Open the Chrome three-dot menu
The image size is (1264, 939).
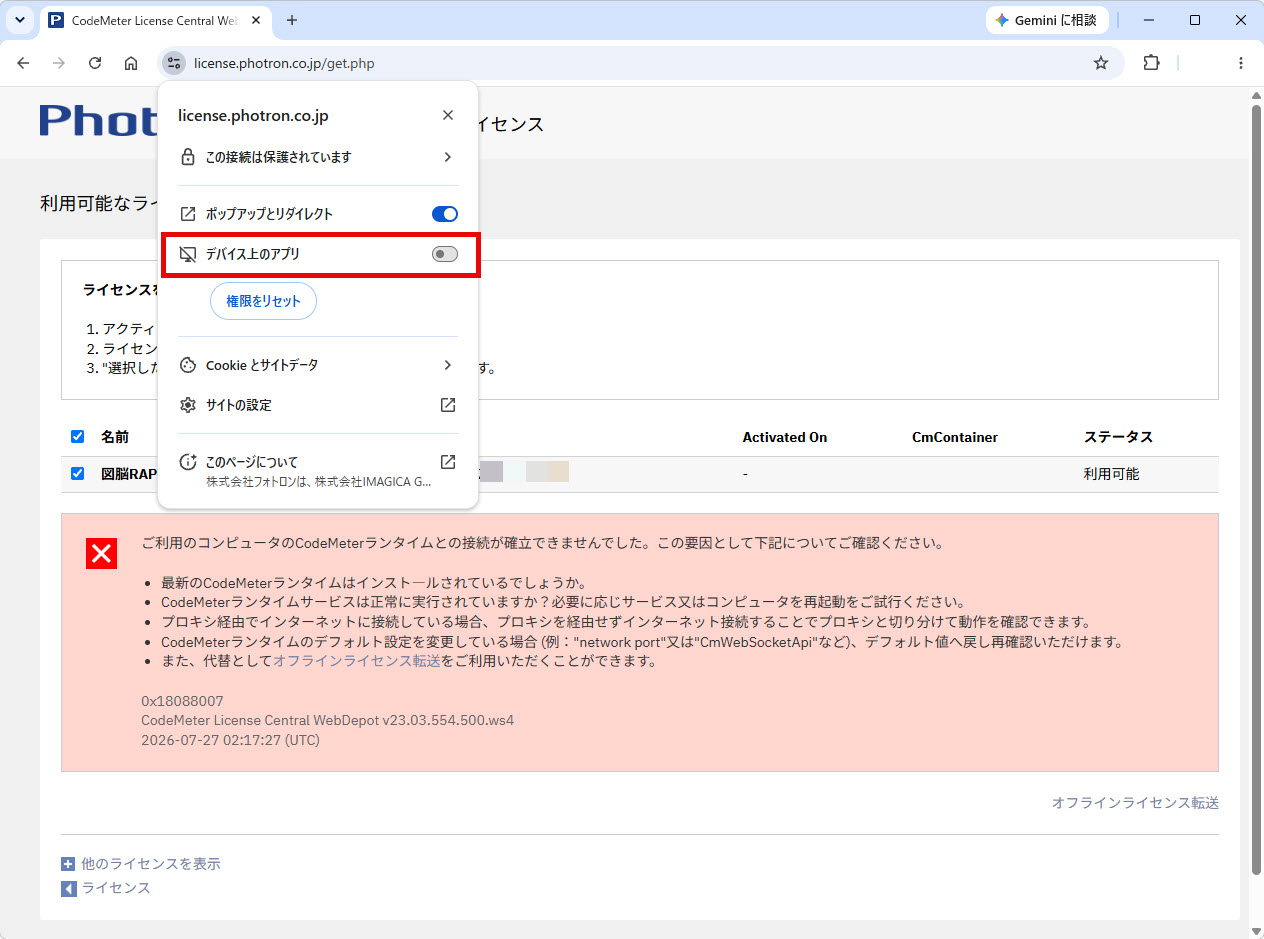point(1241,63)
